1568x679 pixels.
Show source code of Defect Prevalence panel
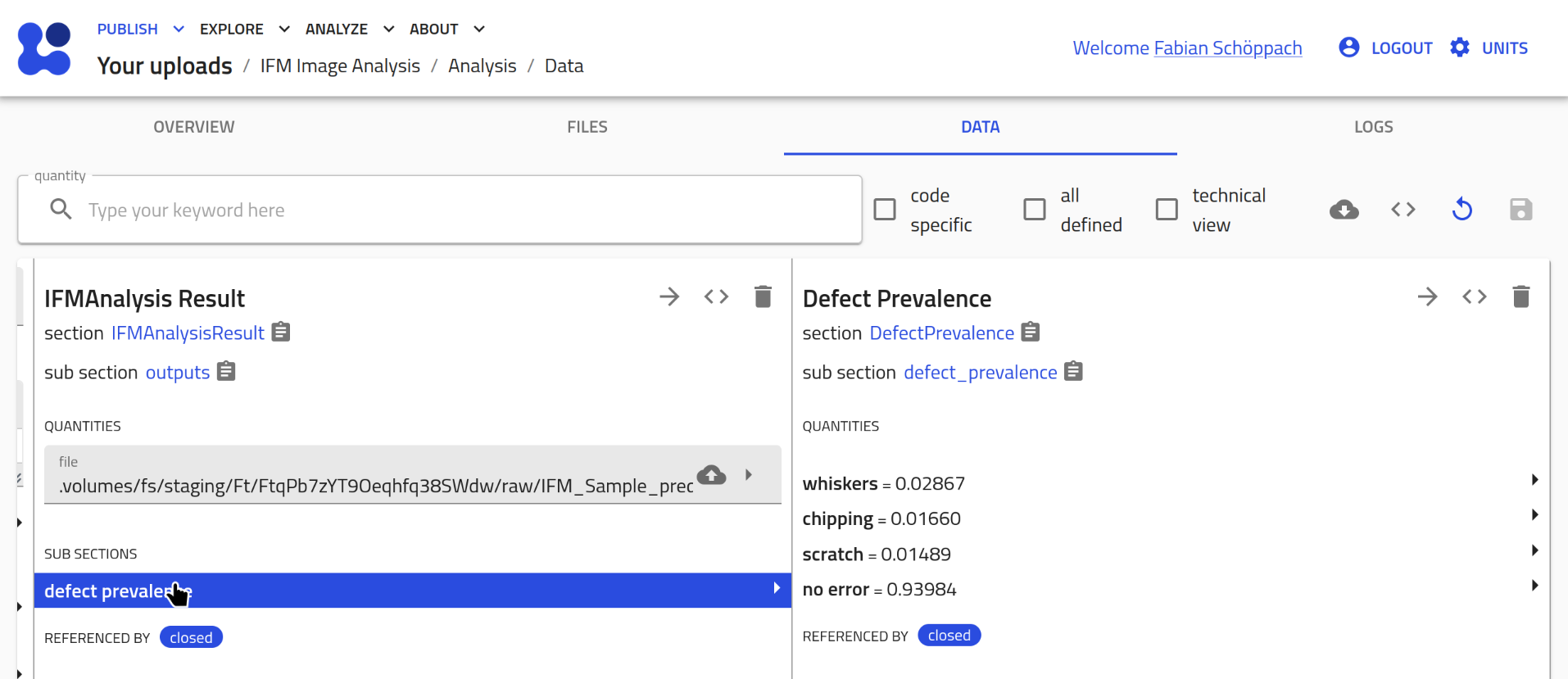pos(1474,296)
